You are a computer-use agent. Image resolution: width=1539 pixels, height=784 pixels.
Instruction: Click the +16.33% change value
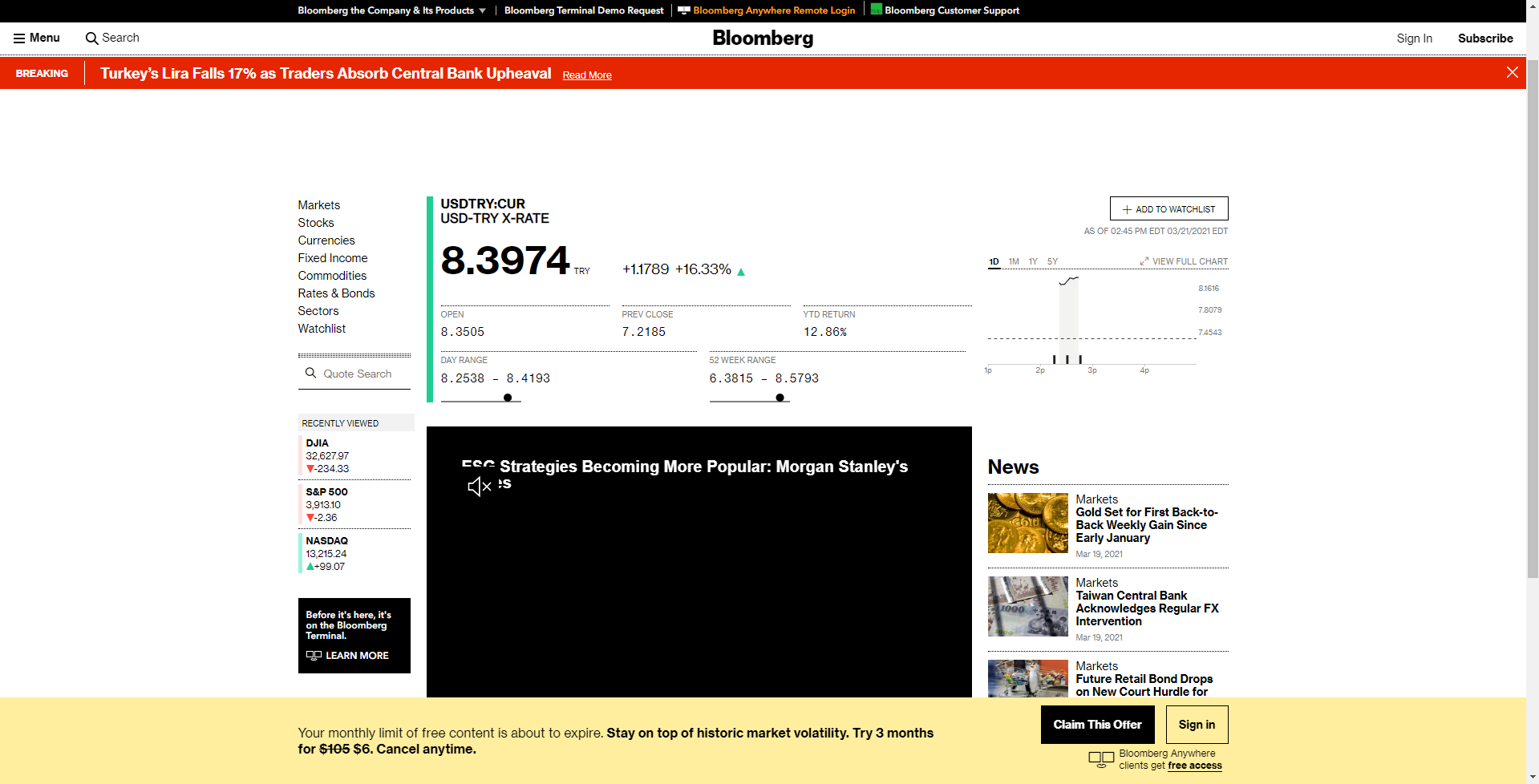[703, 269]
